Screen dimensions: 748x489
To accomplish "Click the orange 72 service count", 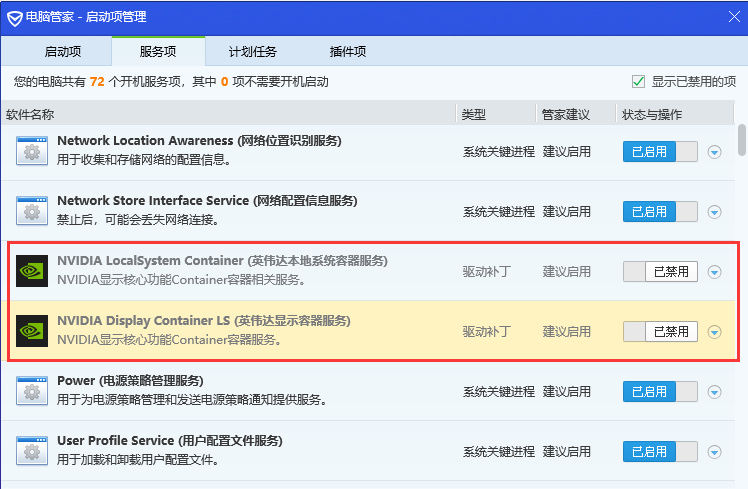I will point(97,82).
